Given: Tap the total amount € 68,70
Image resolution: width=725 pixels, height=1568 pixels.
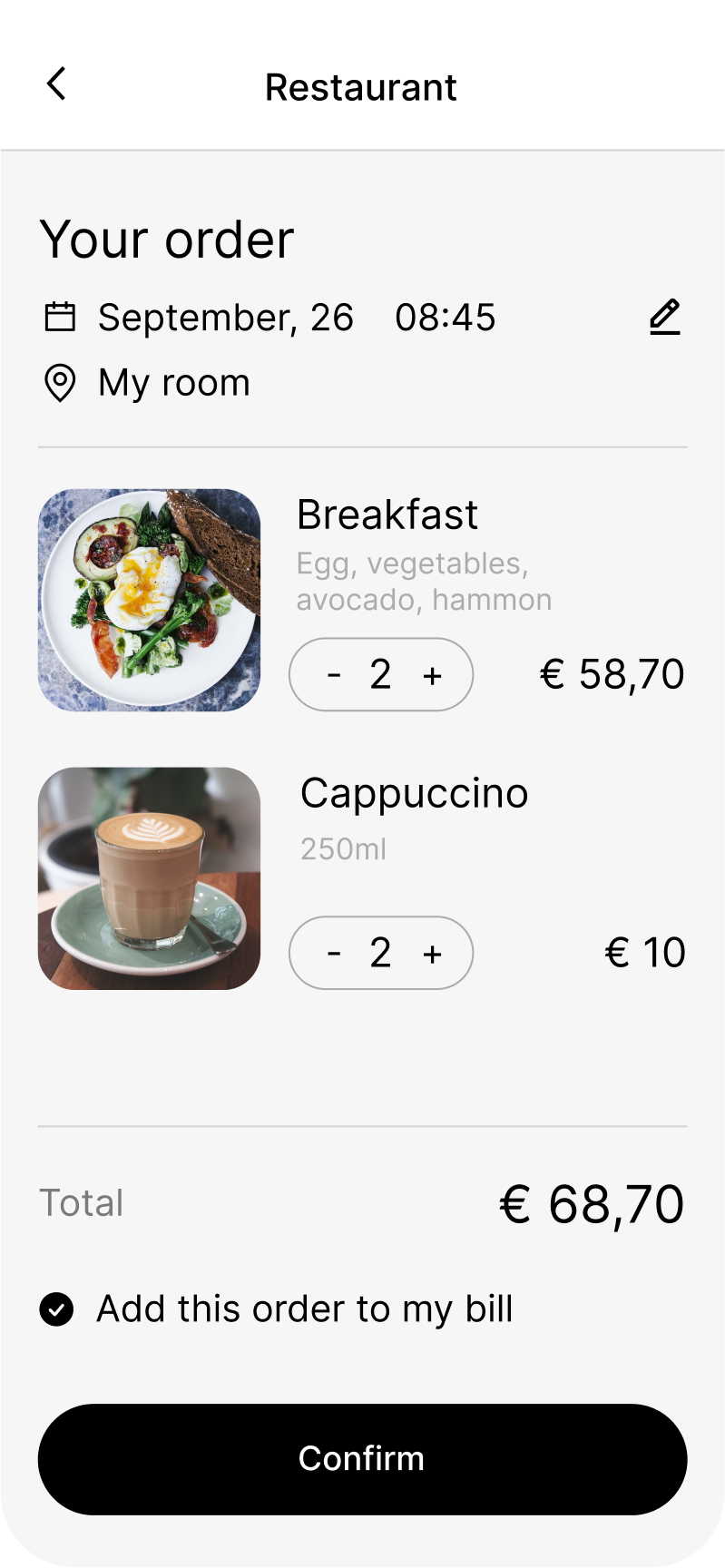Looking at the screenshot, I should coord(592,1204).
